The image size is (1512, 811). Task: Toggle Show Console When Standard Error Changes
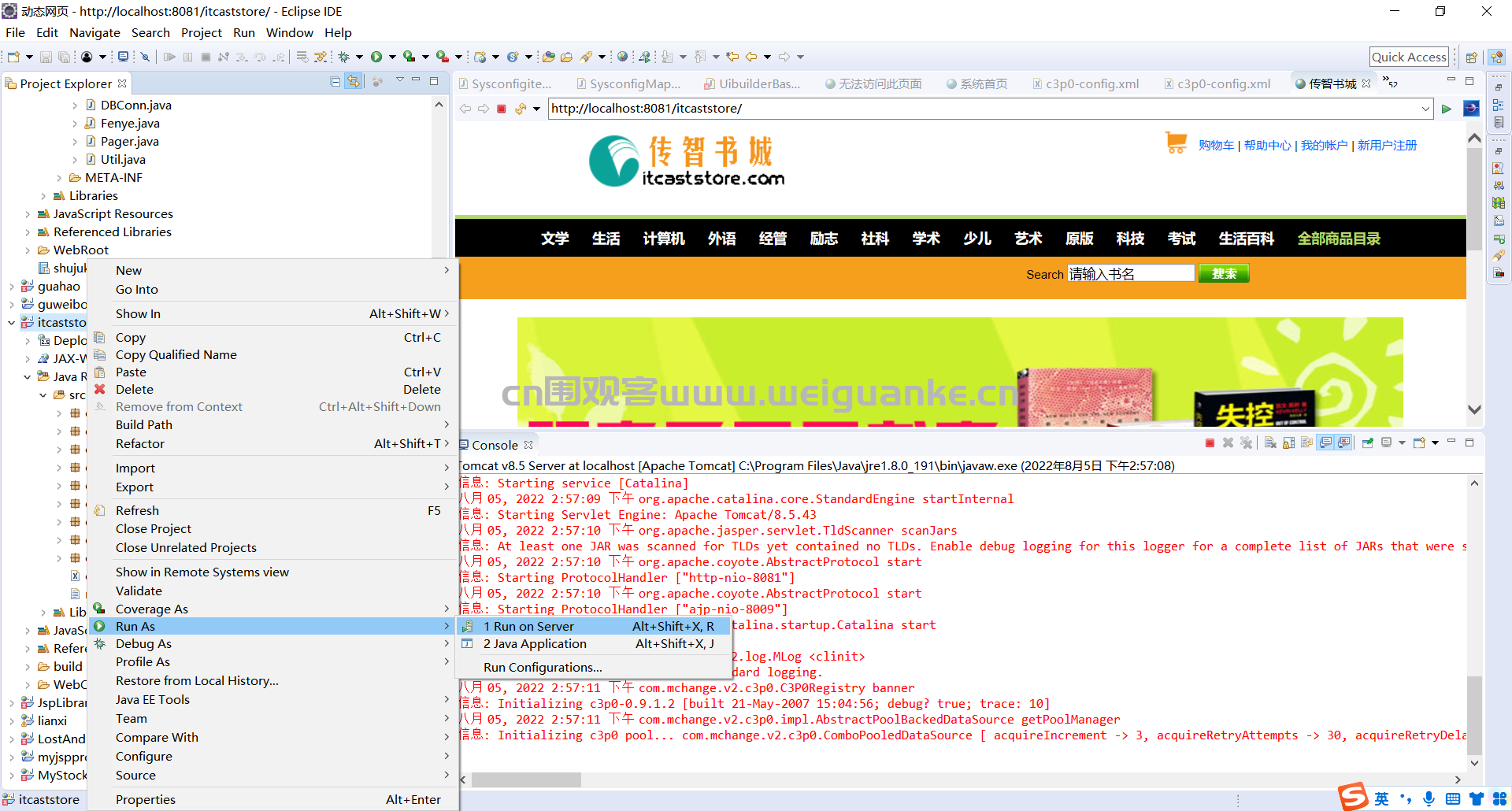1344,443
